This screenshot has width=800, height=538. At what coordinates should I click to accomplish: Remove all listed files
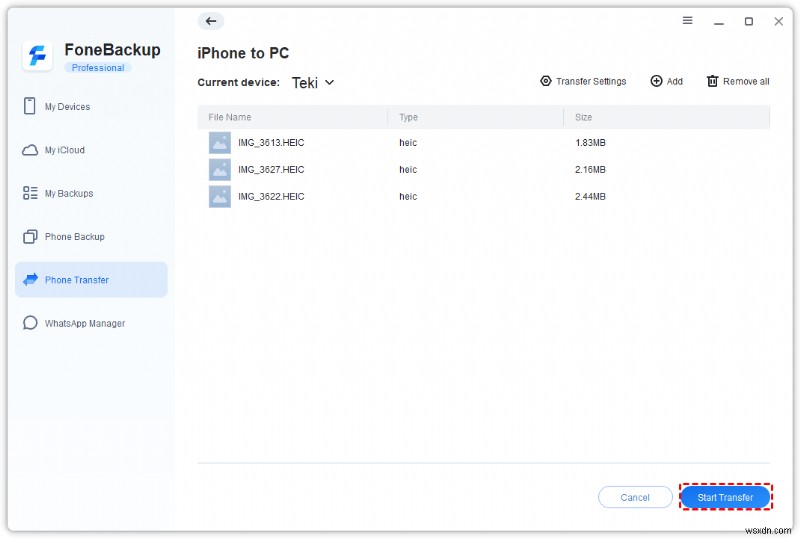(738, 81)
